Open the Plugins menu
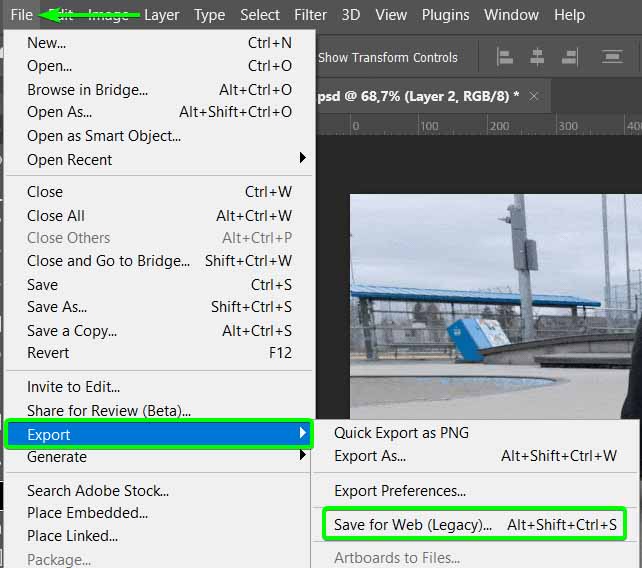642x568 pixels. 445,15
